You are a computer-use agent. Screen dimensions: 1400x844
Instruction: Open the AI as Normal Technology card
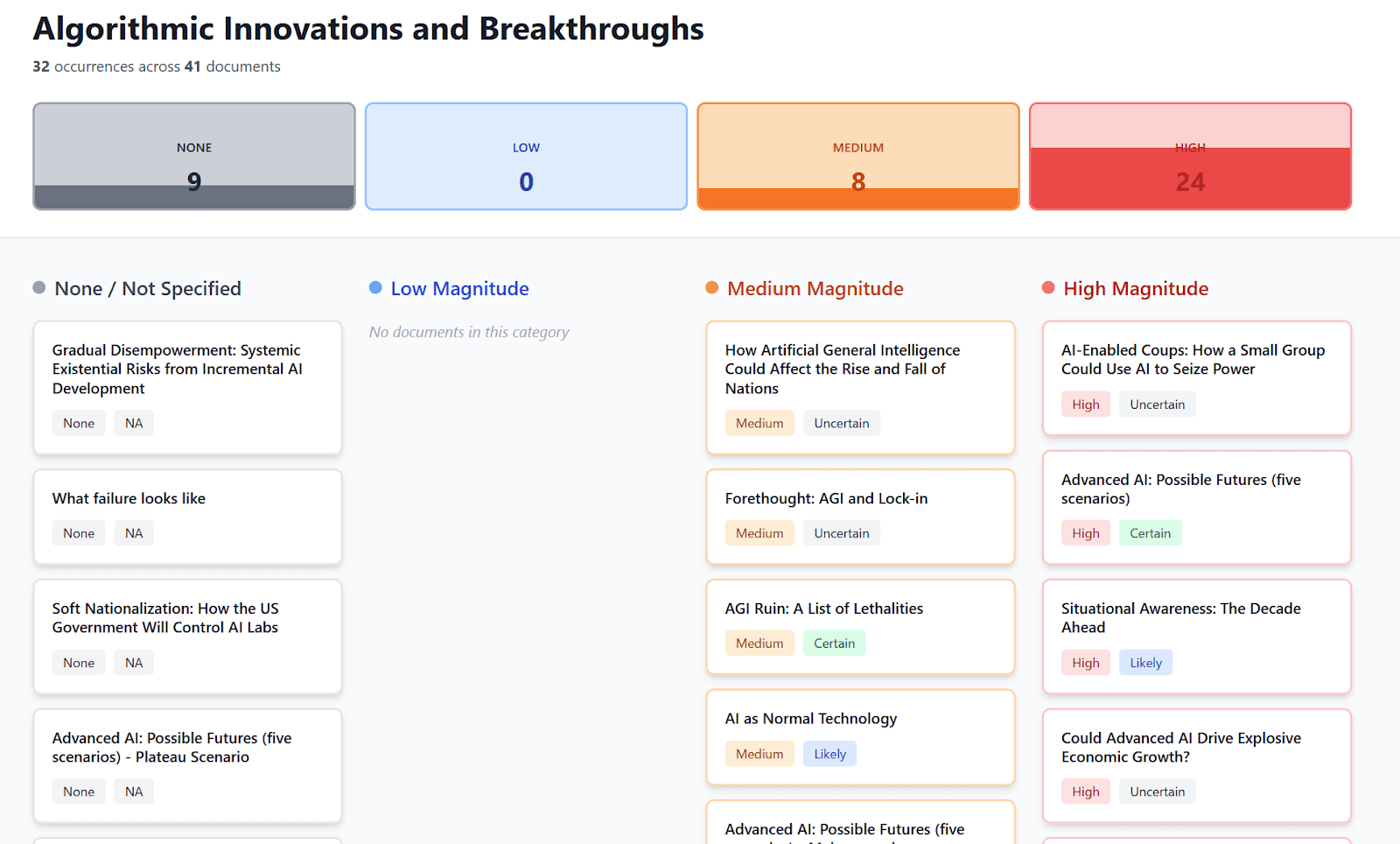click(x=860, y=737)
